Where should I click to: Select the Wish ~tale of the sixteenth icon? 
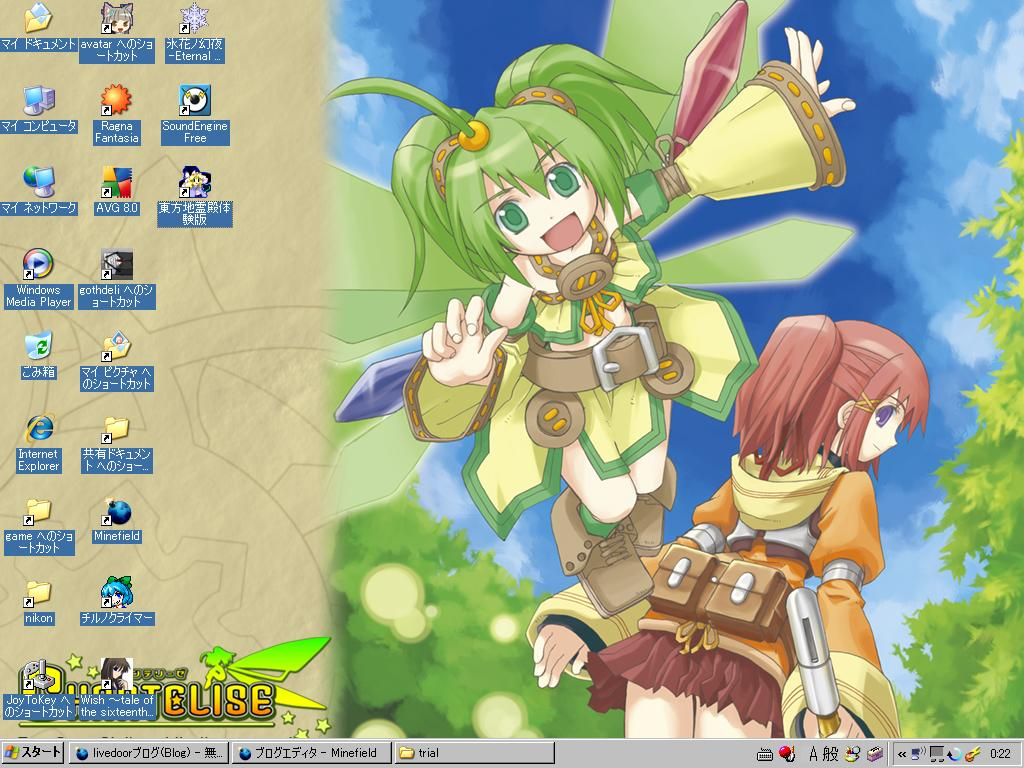coord(117,675)
